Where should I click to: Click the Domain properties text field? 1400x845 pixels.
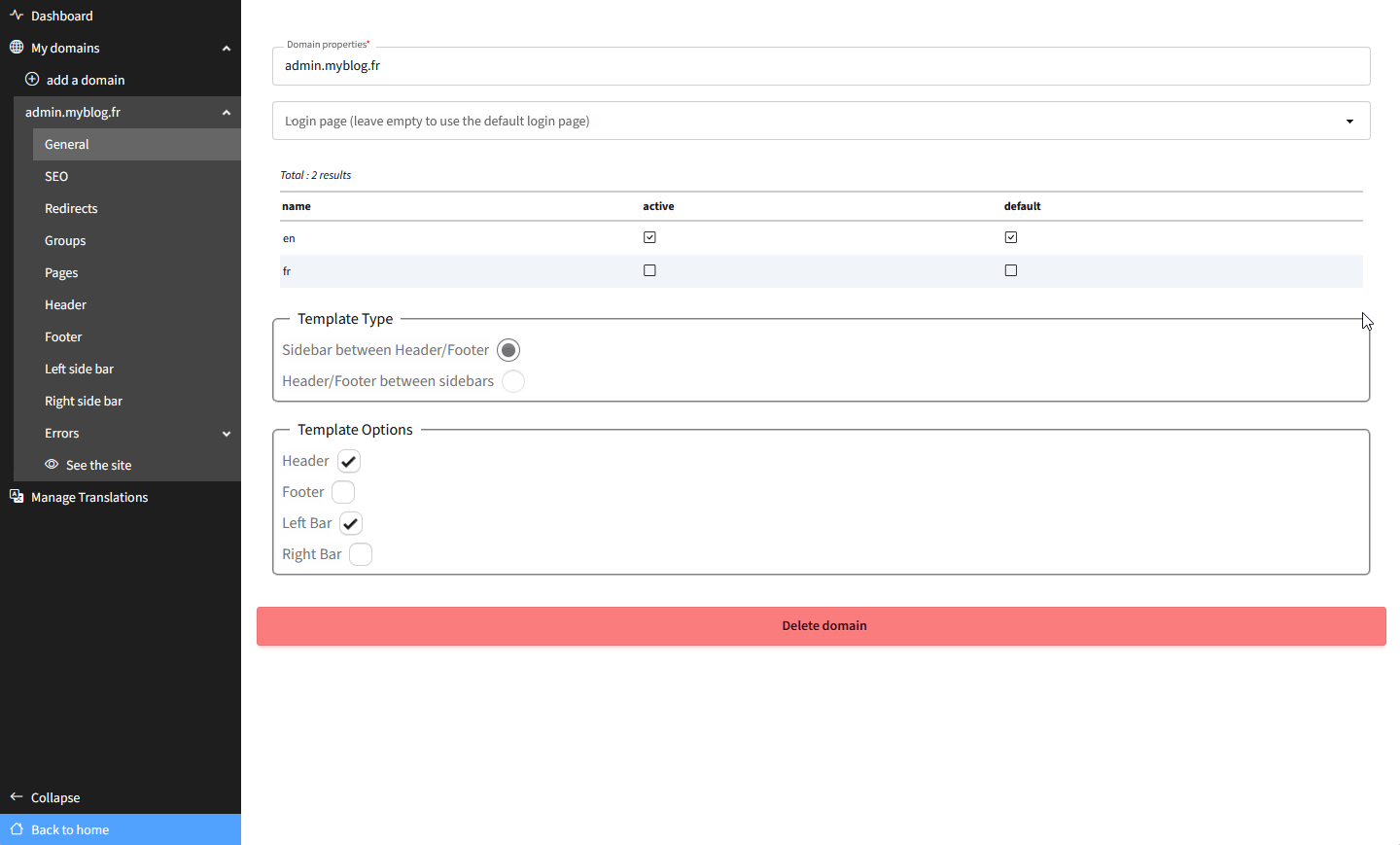coord(821,66)
